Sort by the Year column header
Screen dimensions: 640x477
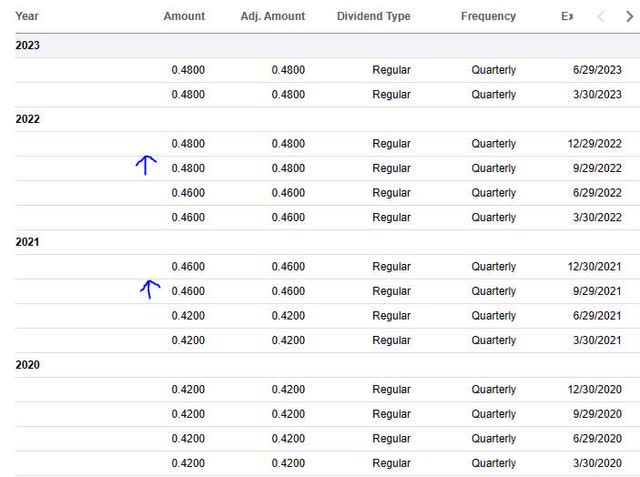click(27, 16)
